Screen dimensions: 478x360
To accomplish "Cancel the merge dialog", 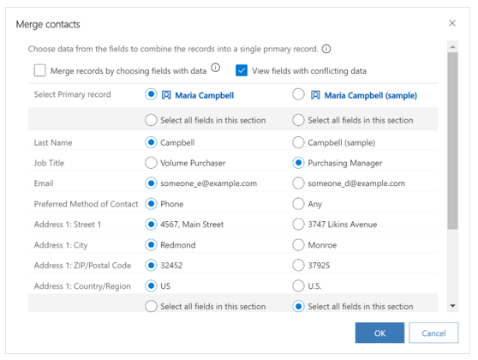I will point(434,333).
